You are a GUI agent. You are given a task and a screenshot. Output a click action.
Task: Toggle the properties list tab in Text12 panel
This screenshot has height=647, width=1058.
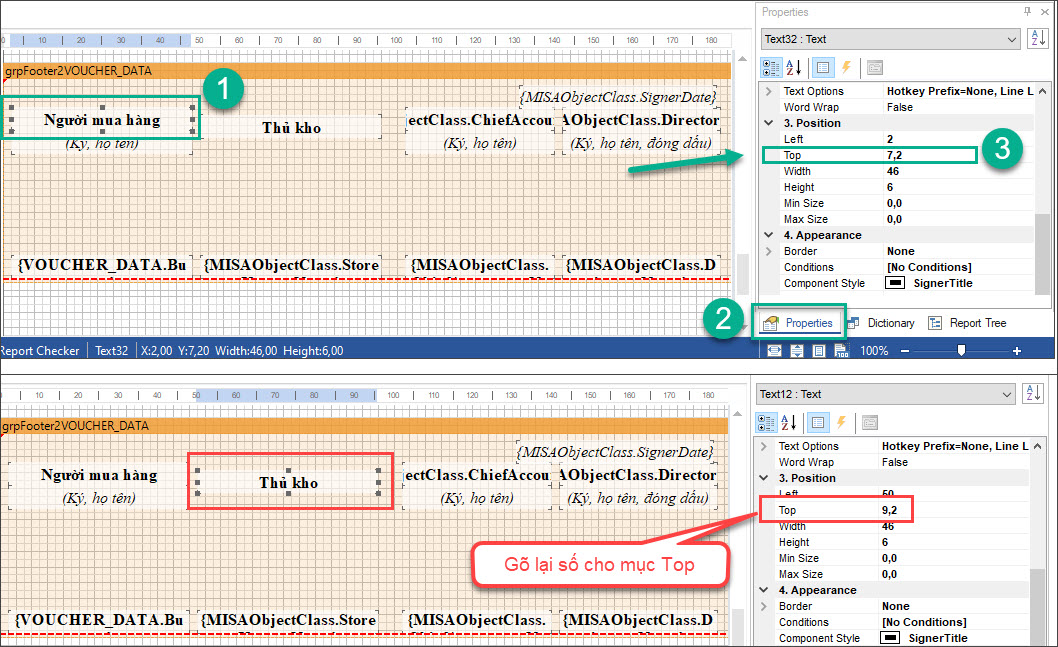[x=817, y=423]
